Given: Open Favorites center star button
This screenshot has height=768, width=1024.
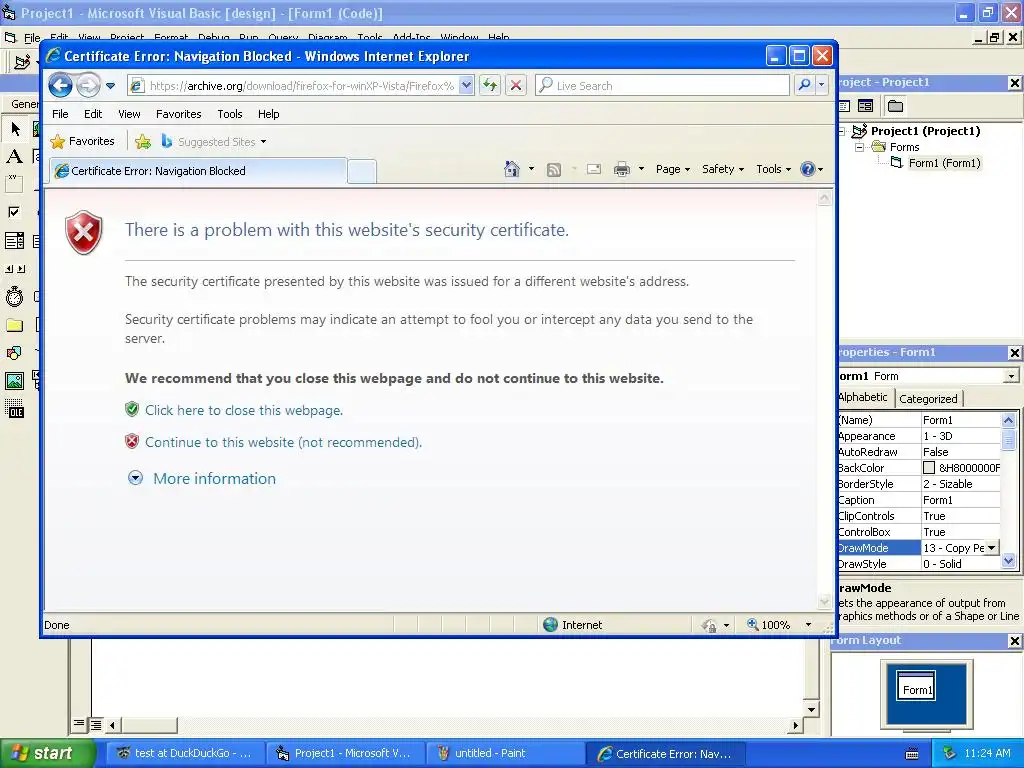Looking at the screenshot, I should click(x=82, y=141).
